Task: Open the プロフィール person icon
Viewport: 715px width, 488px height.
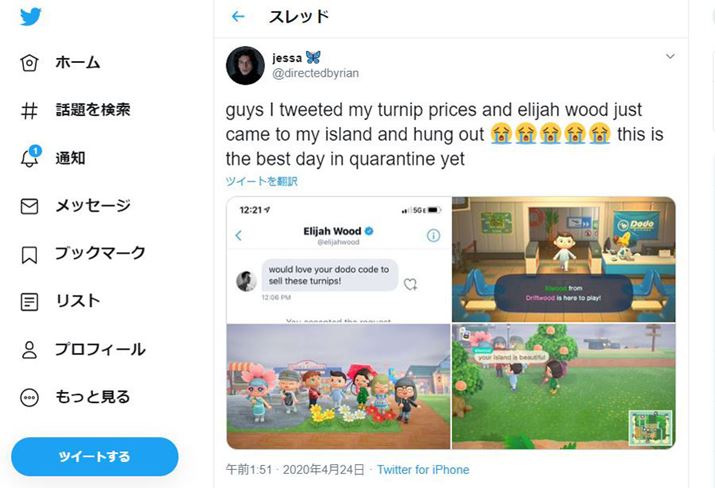Action: pos(29,350)
